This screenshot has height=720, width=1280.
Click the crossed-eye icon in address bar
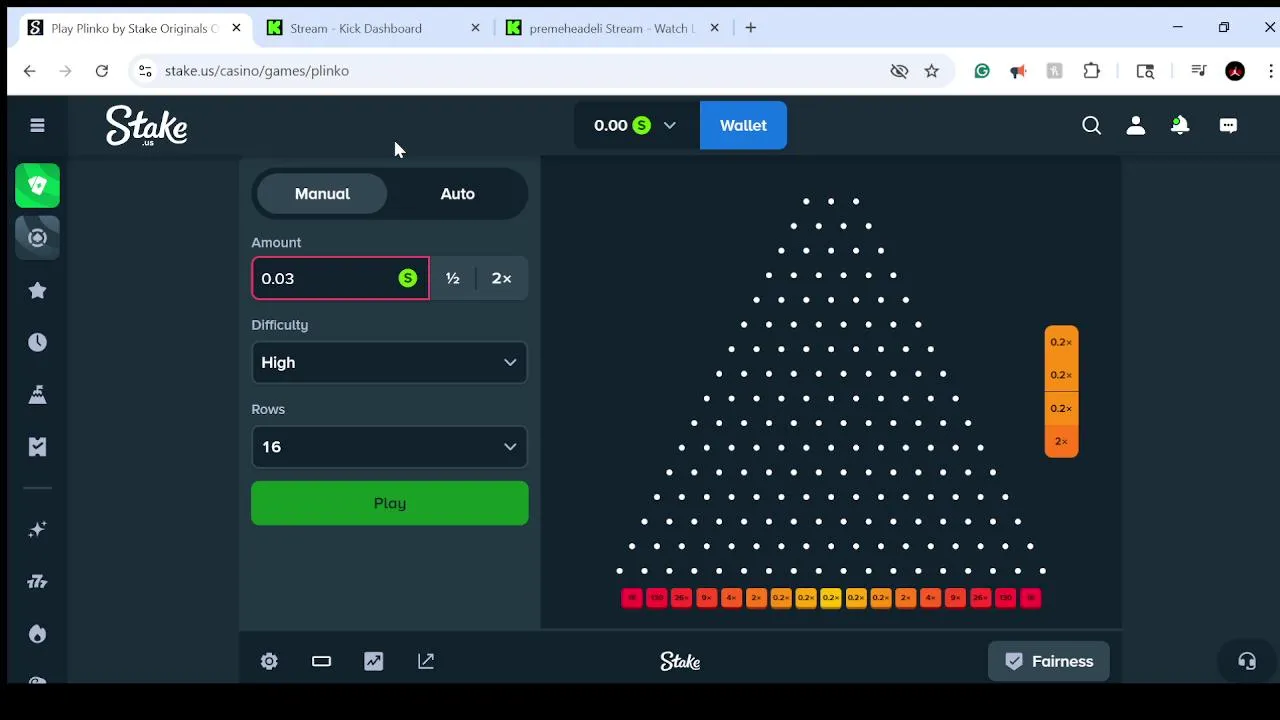(899, 71)
